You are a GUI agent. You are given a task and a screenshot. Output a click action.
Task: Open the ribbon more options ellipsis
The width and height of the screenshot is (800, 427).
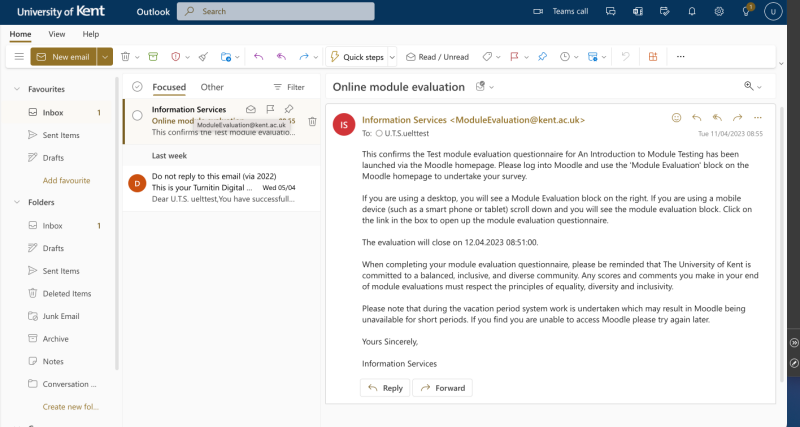pos(681,57)
